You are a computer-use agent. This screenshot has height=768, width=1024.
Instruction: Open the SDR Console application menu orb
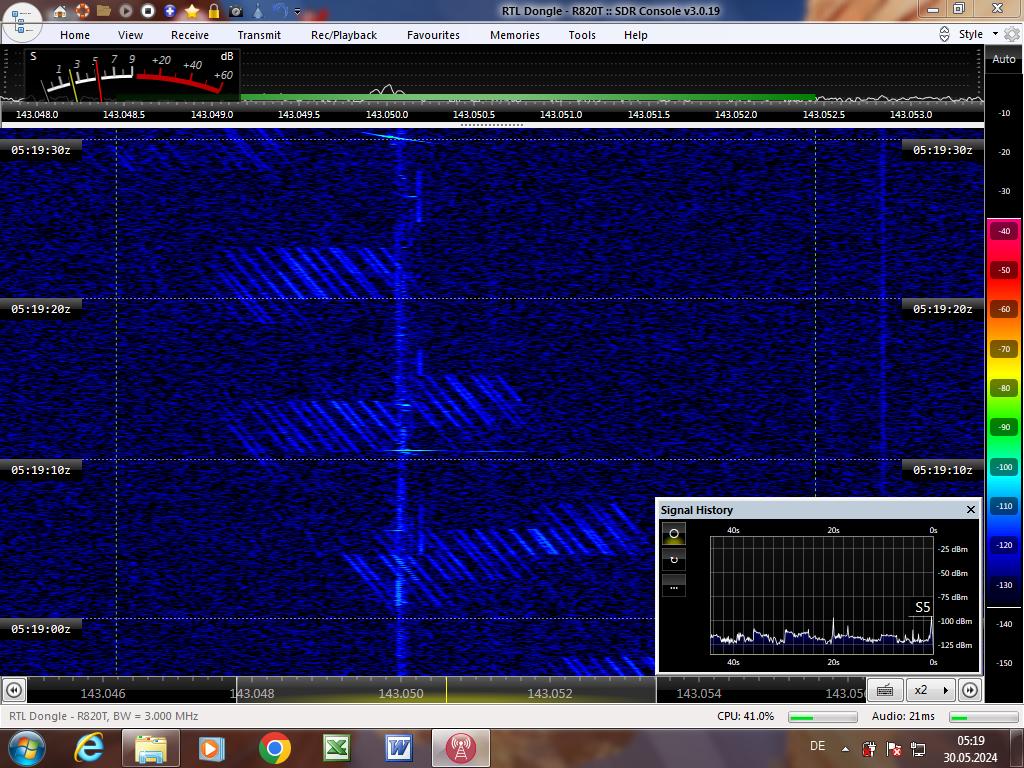click(x=22, y=22)
